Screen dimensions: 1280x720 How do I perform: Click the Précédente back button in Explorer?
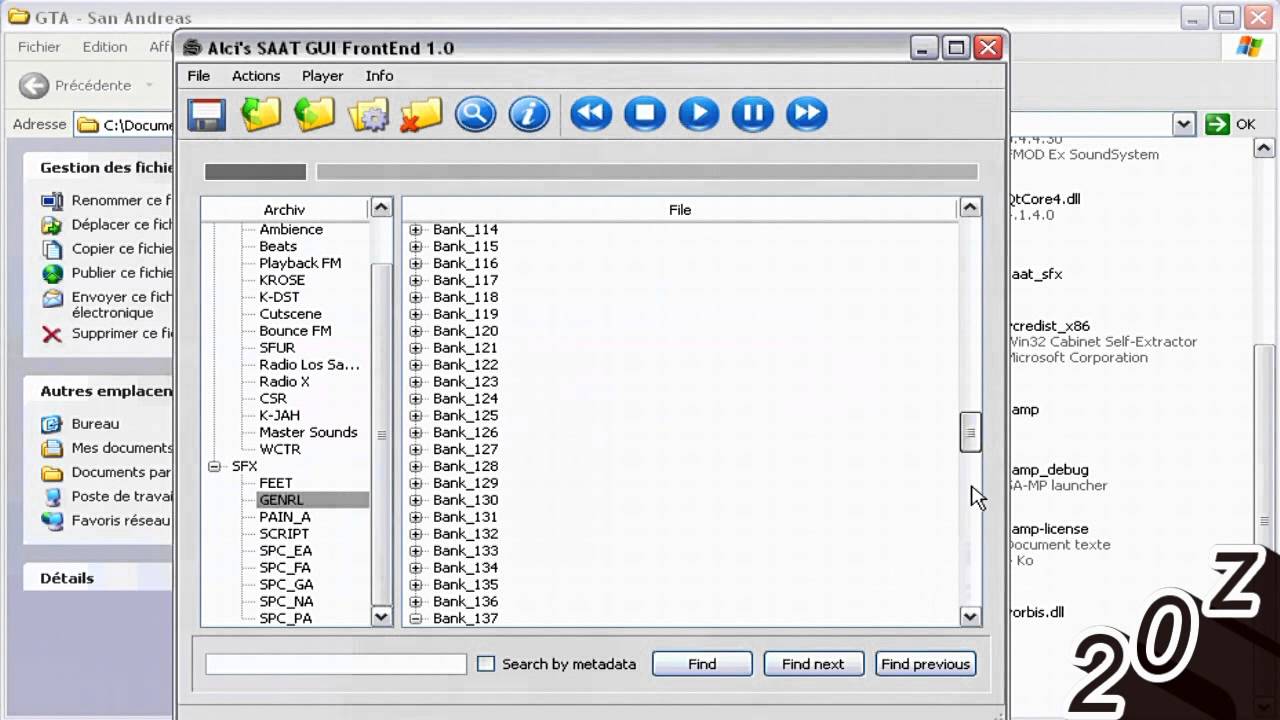[x=76, y=85]
